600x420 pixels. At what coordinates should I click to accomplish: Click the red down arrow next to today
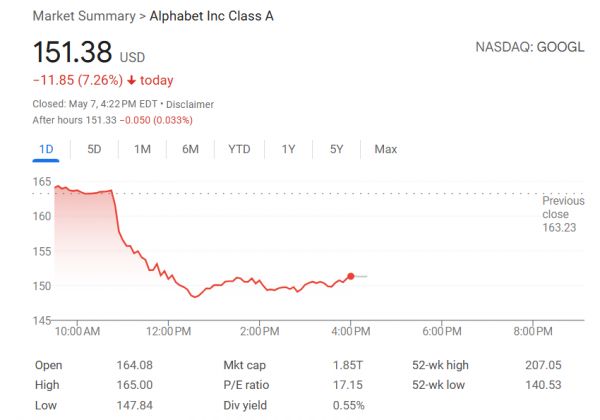[x=130, y=81]
